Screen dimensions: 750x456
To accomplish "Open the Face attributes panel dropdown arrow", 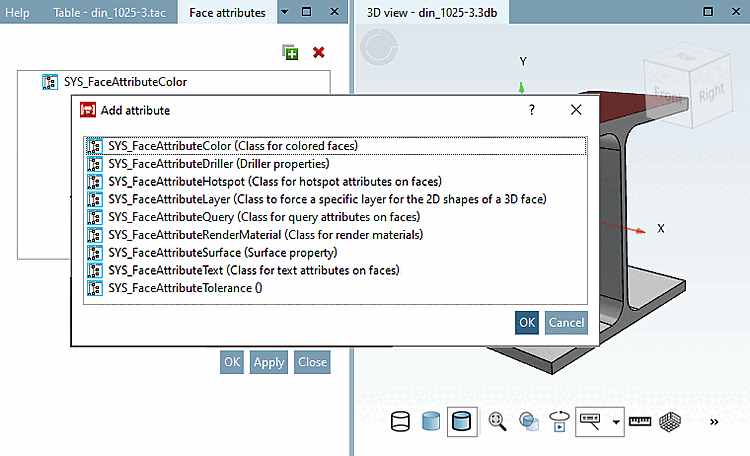I will click(x=285, y=12).
